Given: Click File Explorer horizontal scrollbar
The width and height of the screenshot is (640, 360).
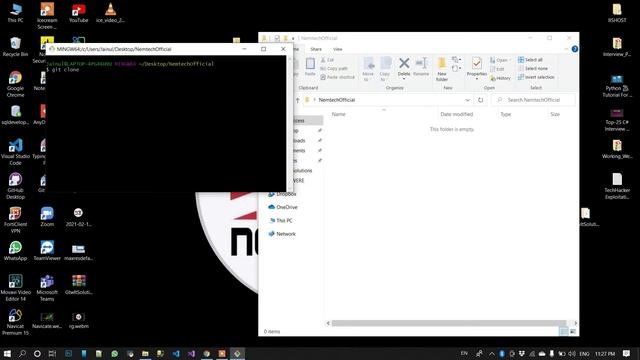Looking at the screenshot, I should click(449, 323).
